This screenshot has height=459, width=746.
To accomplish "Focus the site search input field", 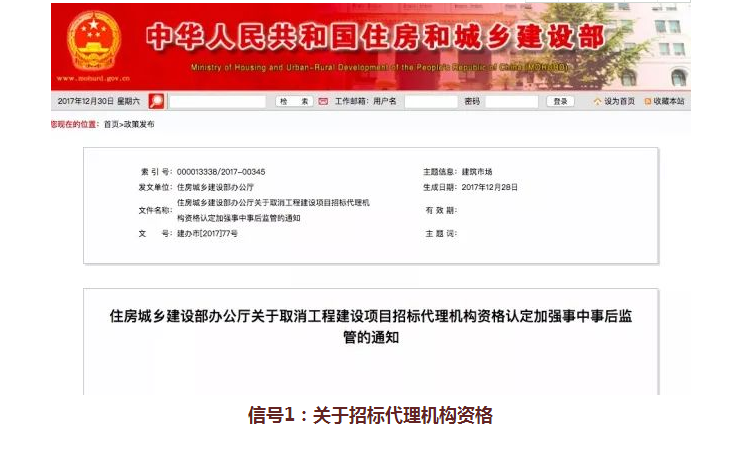I will coord(217,101).
